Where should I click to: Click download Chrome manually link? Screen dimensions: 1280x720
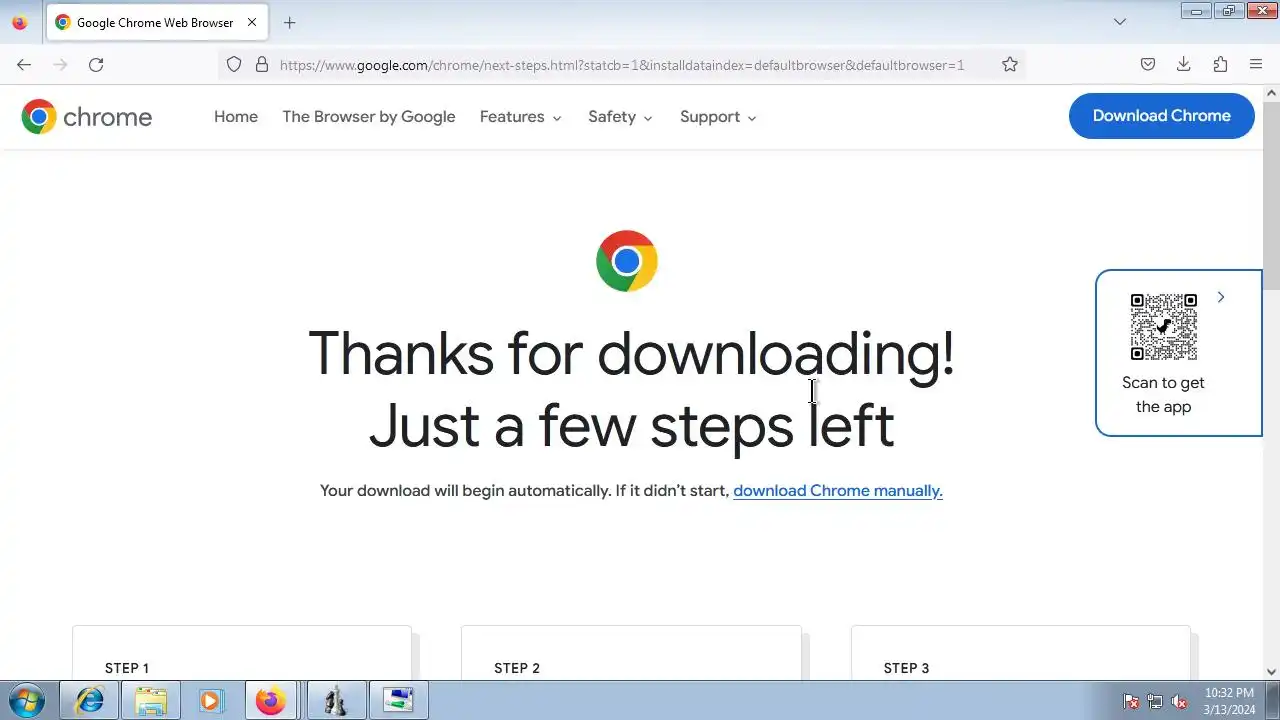838,491
